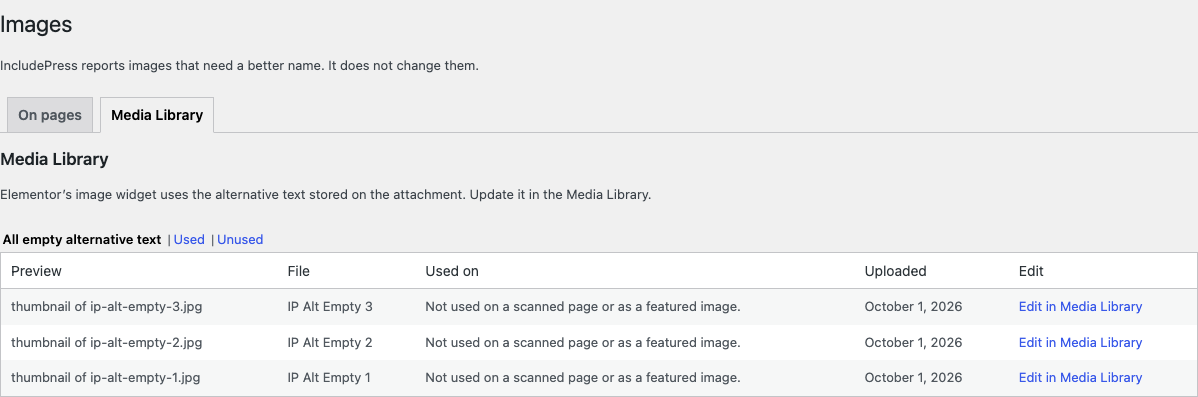Edit IP Alt Empty 2 in Media Library

click(x=1080, y=343)
